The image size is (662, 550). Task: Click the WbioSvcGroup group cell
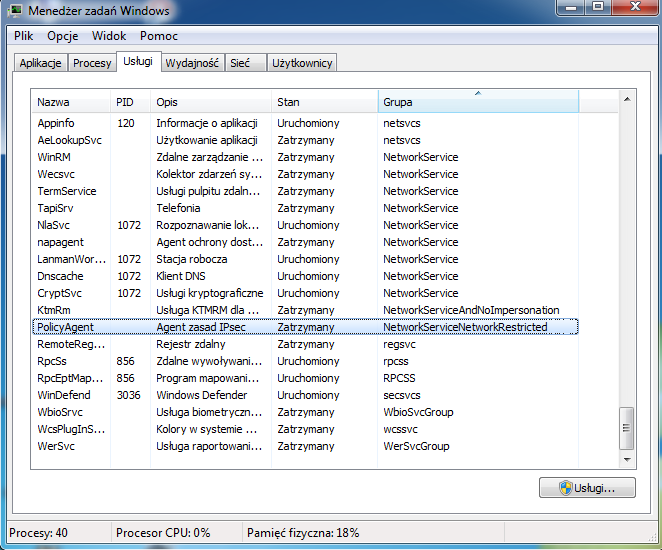pos(418,412)
